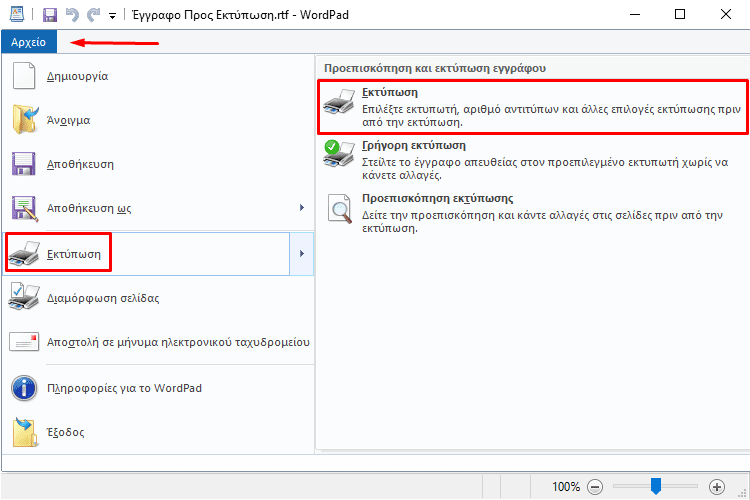This screenshot has width=750, height=500.
Task: Maximize the WordPad window
Action: pos(680,14)
